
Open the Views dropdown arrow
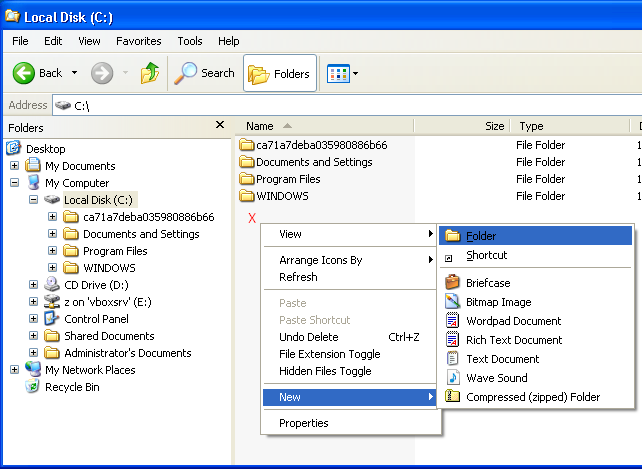(x=355, y=74)
